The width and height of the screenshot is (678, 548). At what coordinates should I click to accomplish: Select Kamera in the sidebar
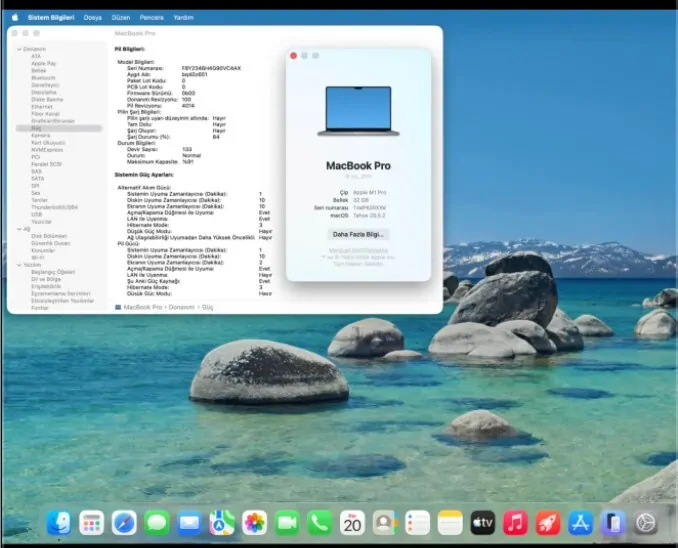(41, 135)
